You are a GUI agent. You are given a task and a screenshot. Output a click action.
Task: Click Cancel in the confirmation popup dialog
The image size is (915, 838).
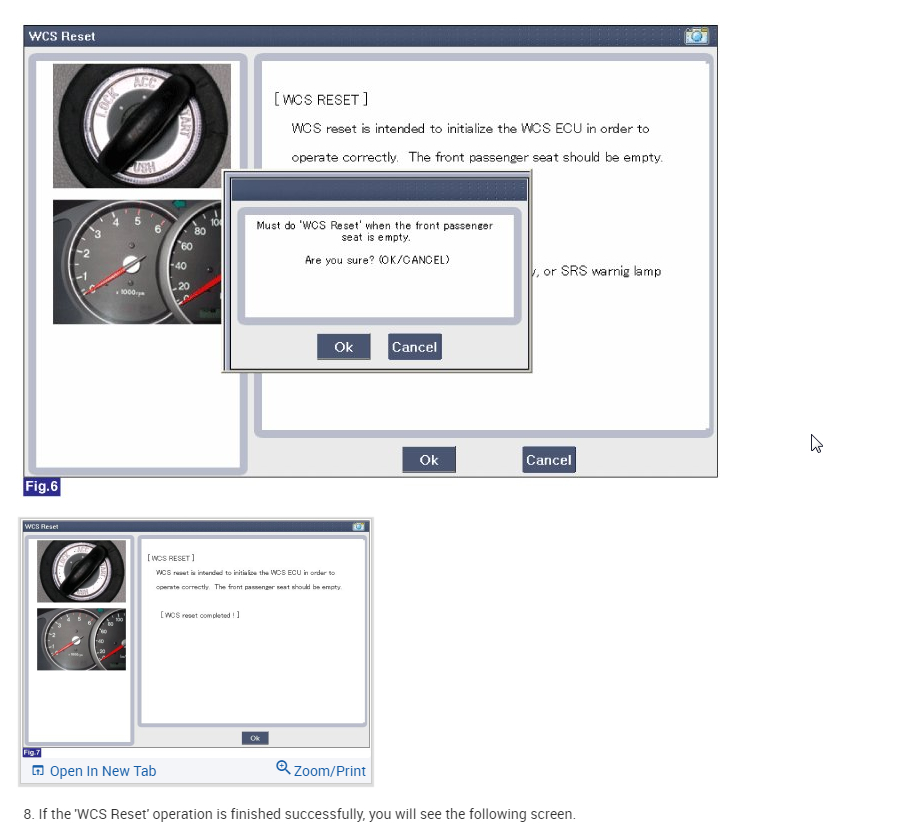pyautogui.click(x=414, y=347)
